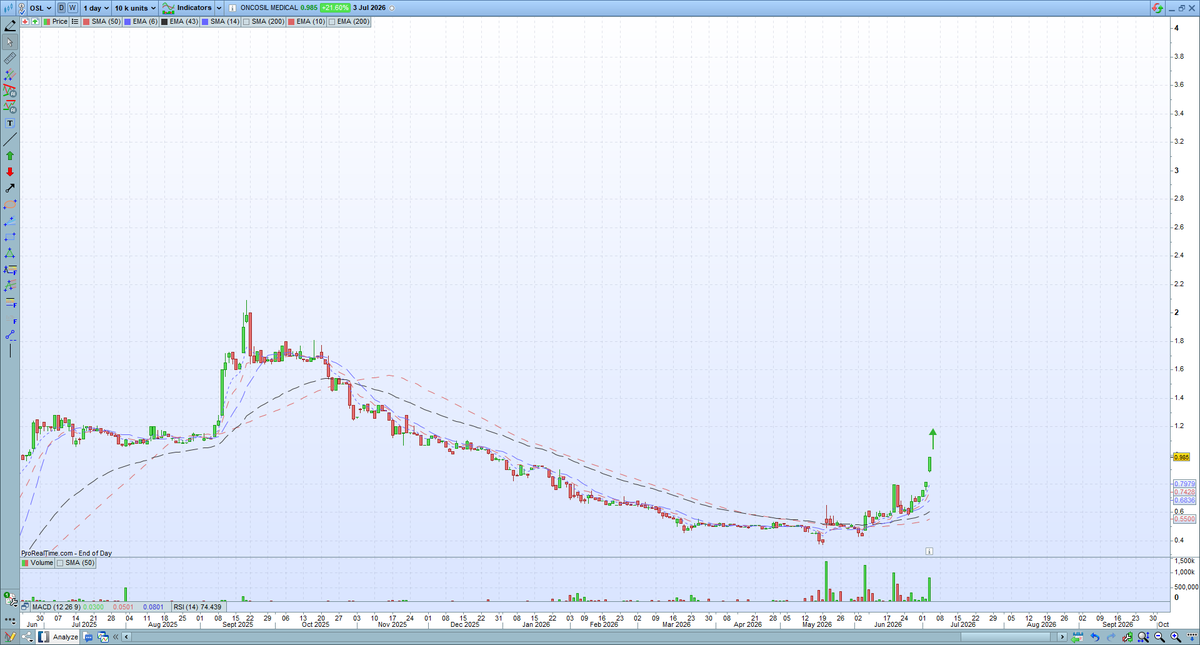Open the list icon next to Price

[x=74, y=21]
